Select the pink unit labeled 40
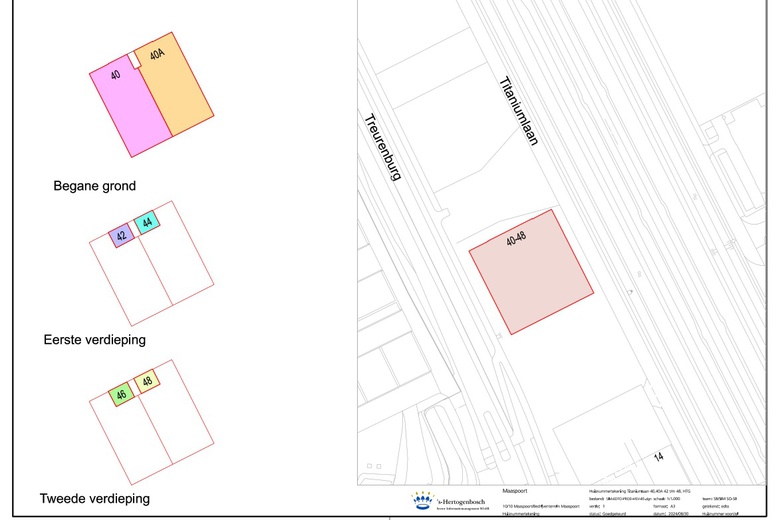Screen dimensions: 780x520 130,110
